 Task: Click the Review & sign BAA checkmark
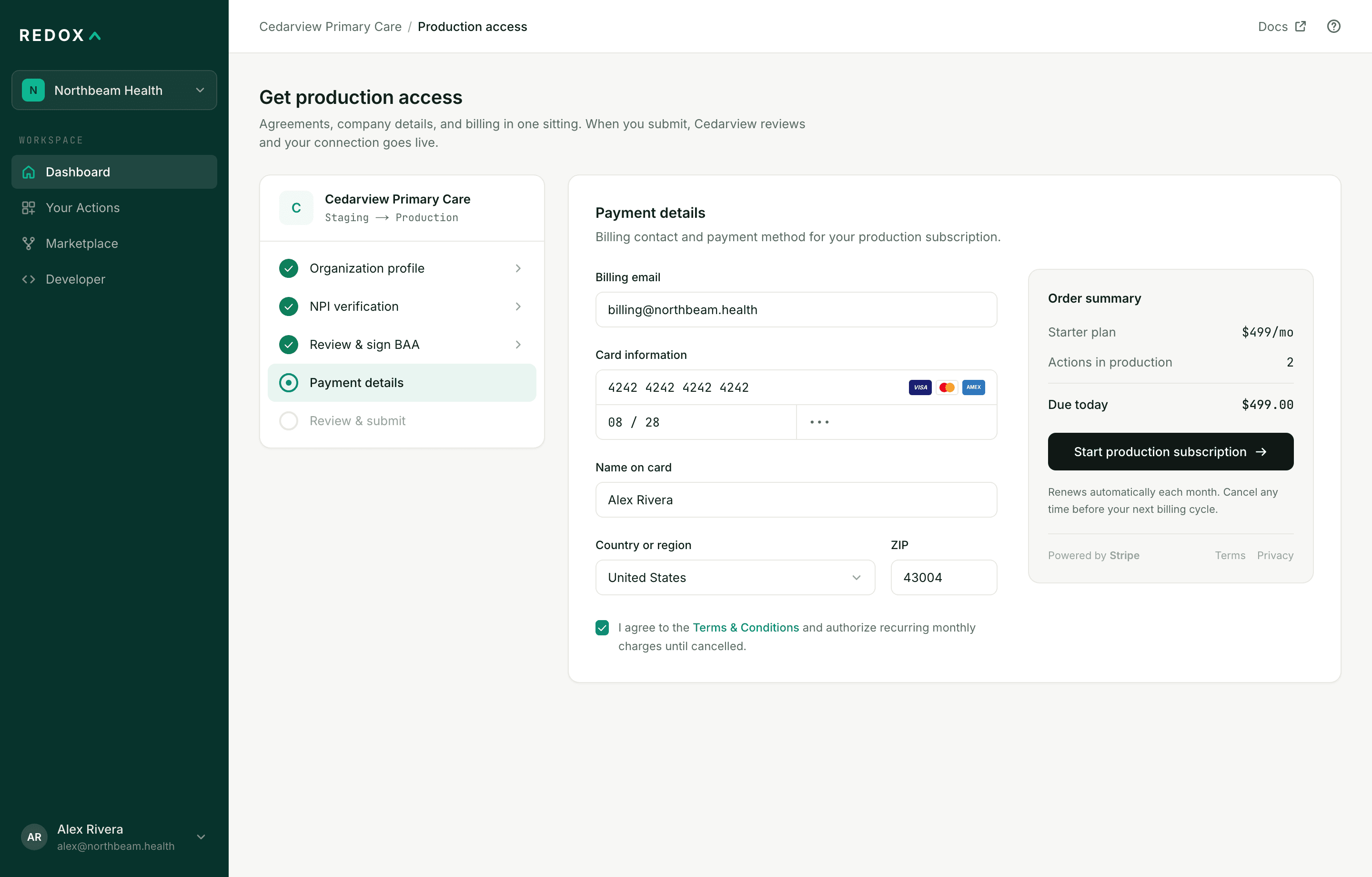pos(289,345)
